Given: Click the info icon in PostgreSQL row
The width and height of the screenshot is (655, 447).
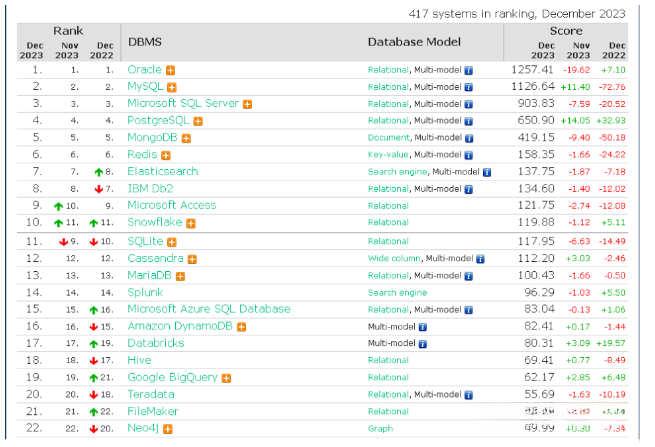Looking at the screenshot, I should 469,122.
